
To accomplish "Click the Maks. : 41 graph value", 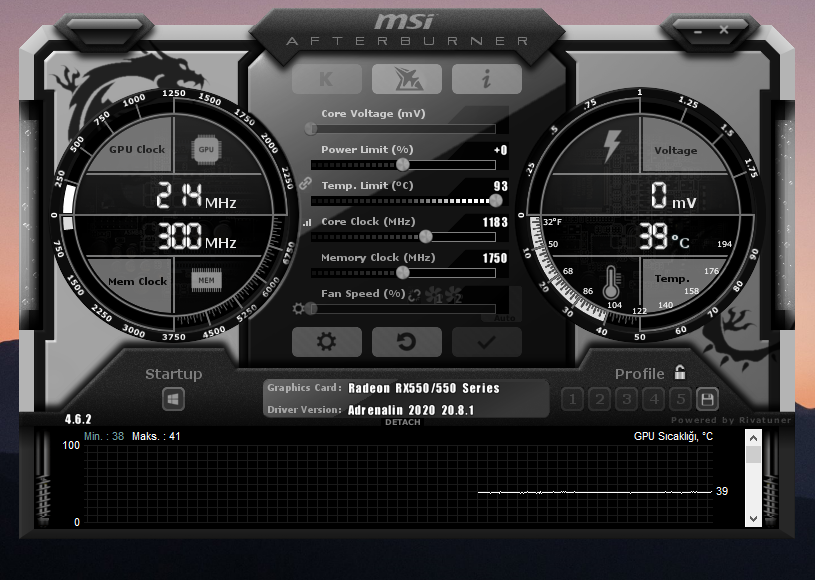I will [x=156, y=436].
